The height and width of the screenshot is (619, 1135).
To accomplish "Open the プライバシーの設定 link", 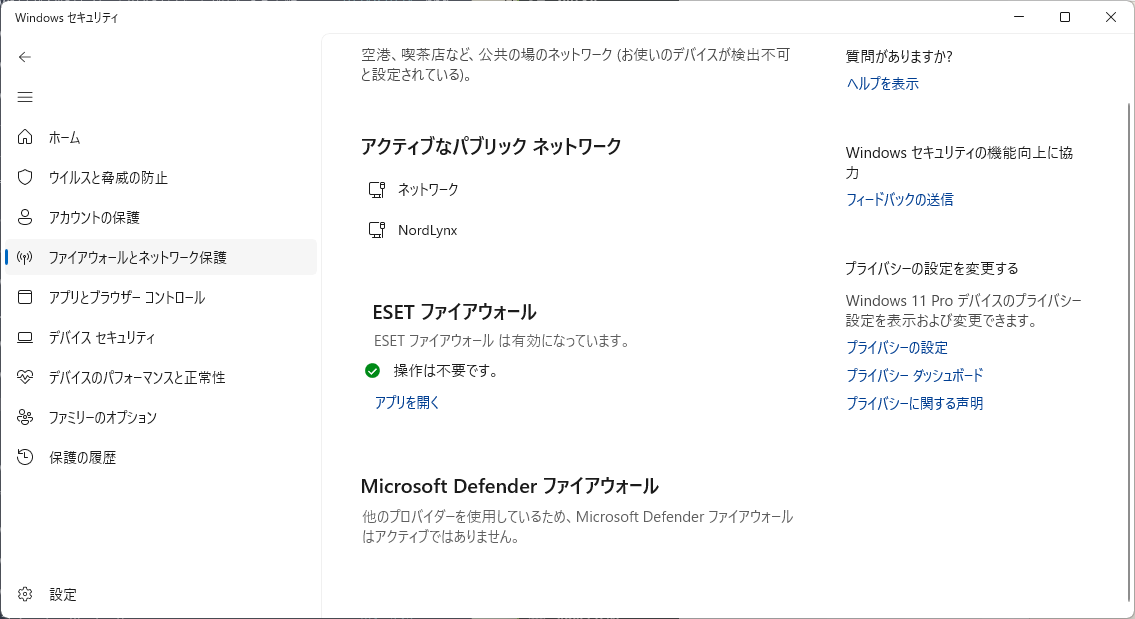I will pyautogui.click(x=896, y=348).
